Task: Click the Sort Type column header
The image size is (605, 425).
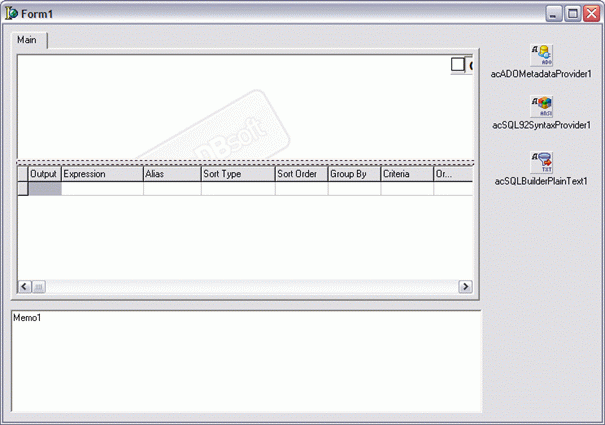Action: [x=238, y=174]
